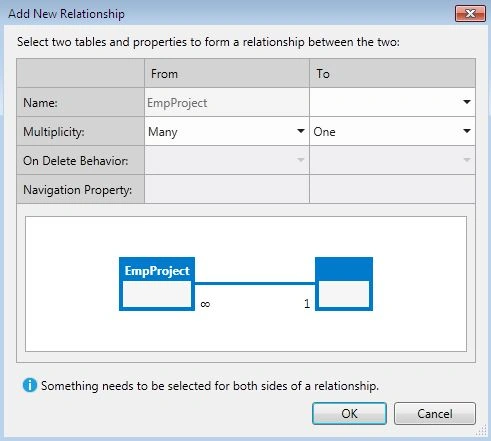The height and width of the screenshot is (441, 491).
Task: Click the 1 multiplicity label in diagram
Action: pos(307,303)
